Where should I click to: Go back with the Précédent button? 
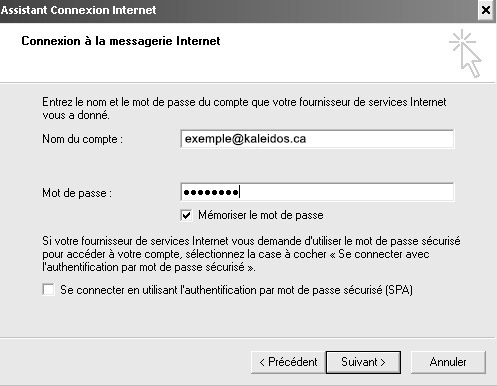pos(288,362)
